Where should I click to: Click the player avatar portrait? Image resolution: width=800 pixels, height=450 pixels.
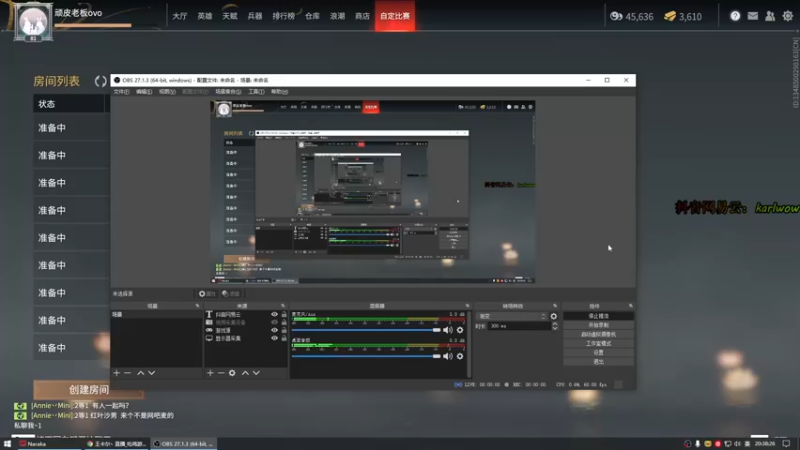pyautogui.click(x=33, y=21)
